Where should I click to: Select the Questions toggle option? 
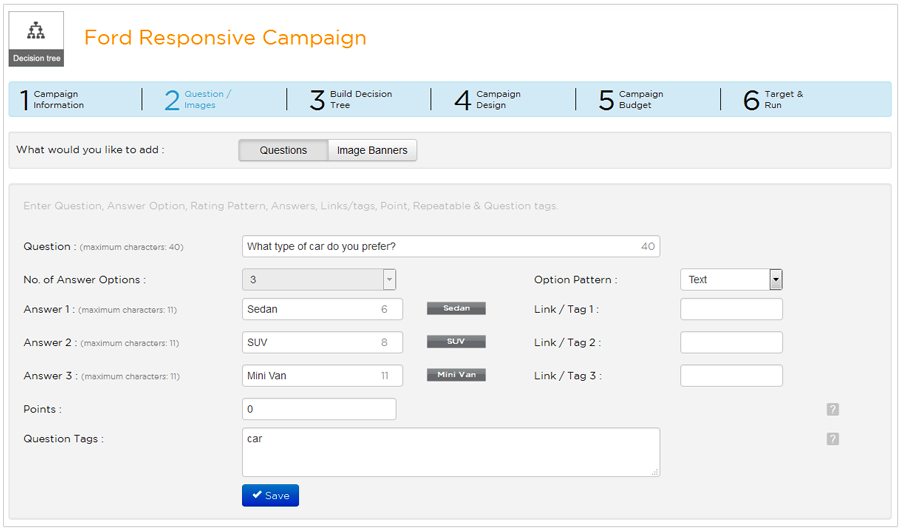283,150
